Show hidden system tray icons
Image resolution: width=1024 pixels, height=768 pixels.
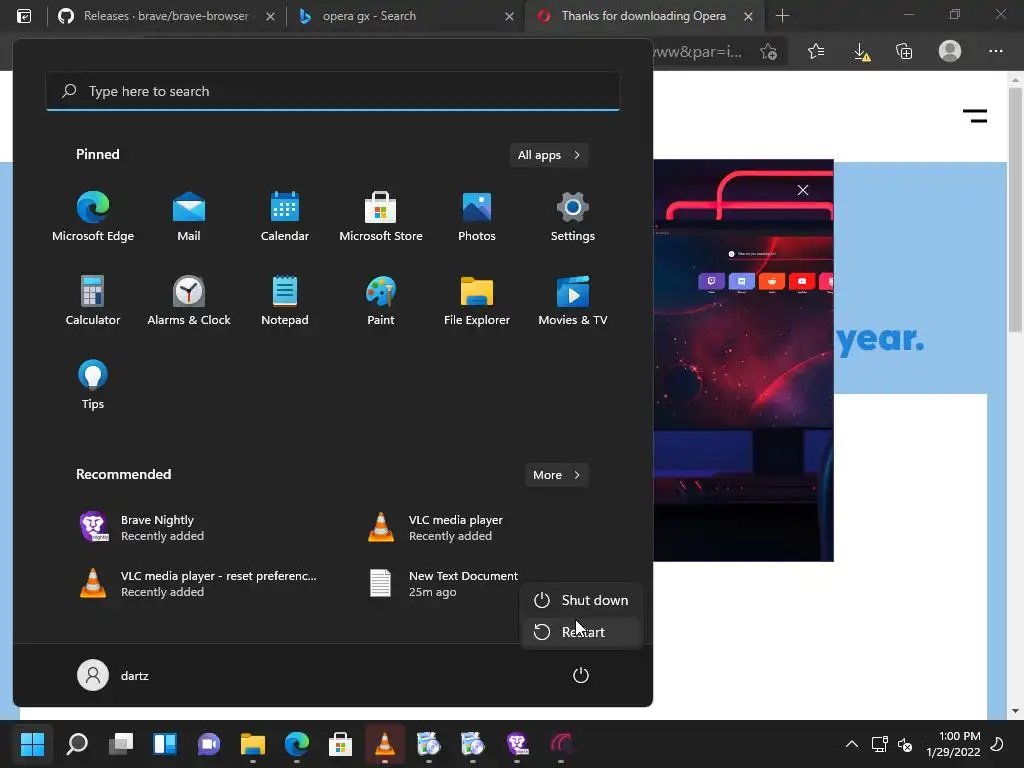pos(852,744)
